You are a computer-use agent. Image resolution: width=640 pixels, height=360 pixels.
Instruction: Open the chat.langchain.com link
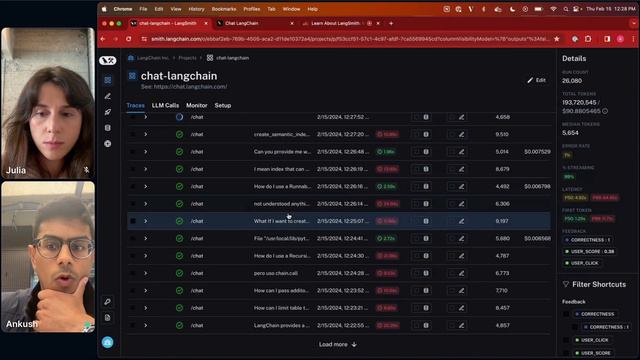(x=190, y=87)
